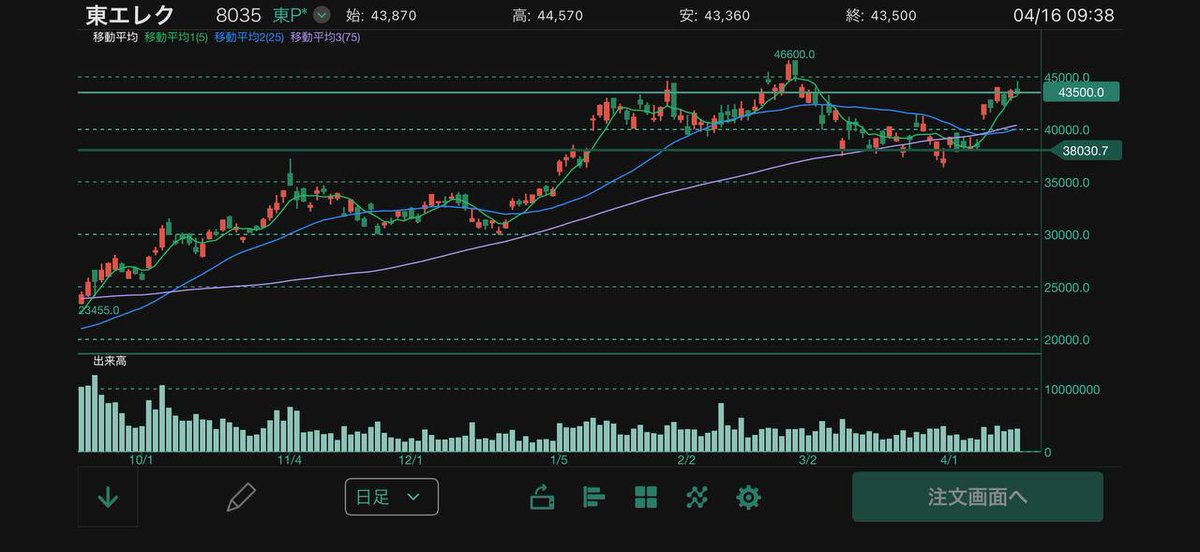The image size is (1200, 552).
Task: Tap the 4/1 date axis label
Action: 949,460
